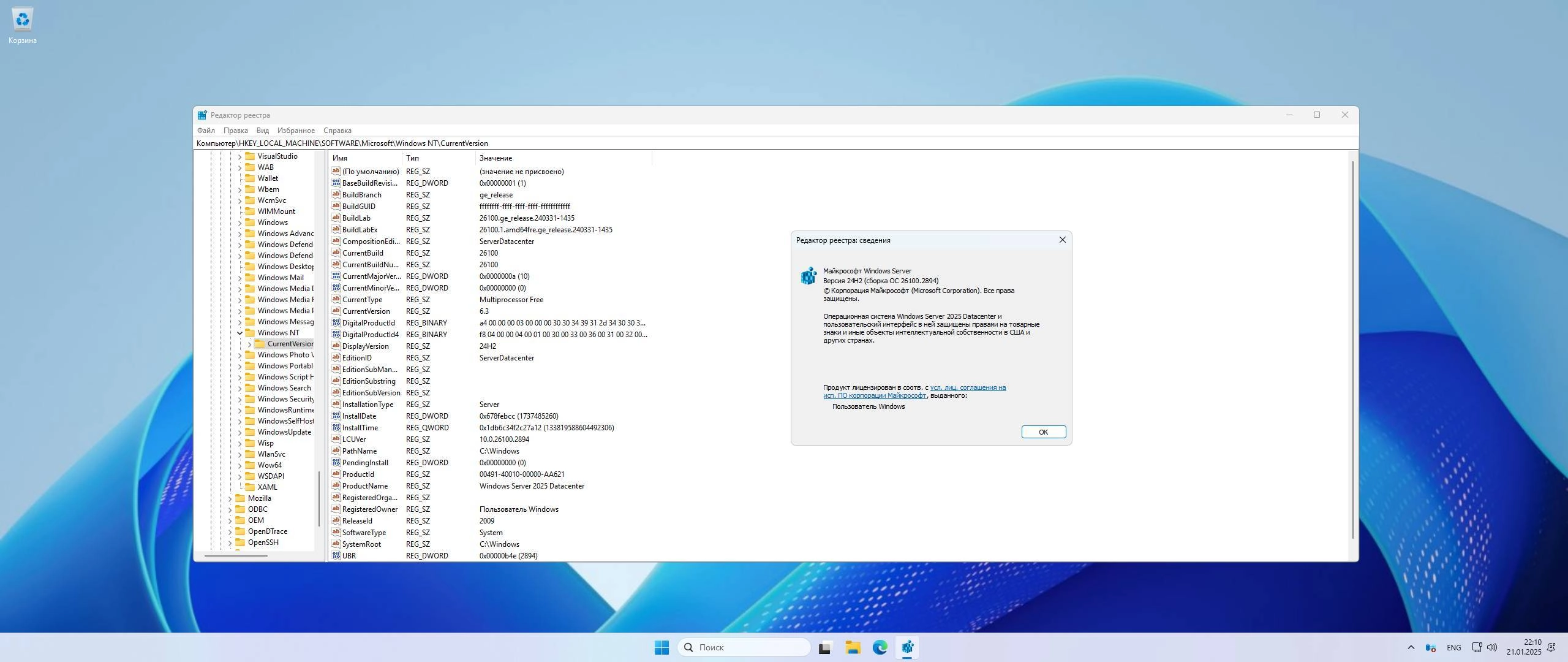Open the Файл menu

206,131
